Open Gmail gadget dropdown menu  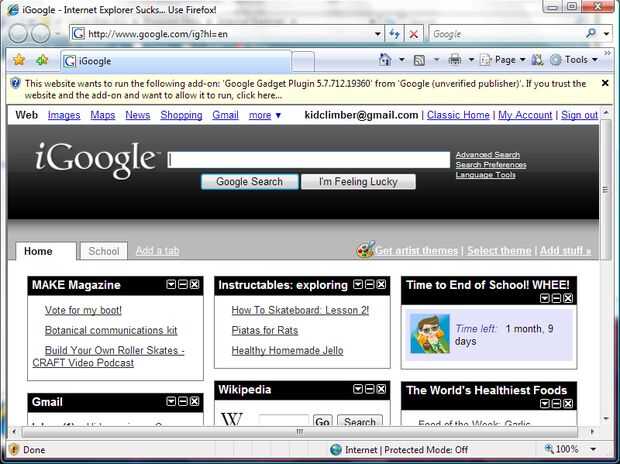(x=171, y=402)
